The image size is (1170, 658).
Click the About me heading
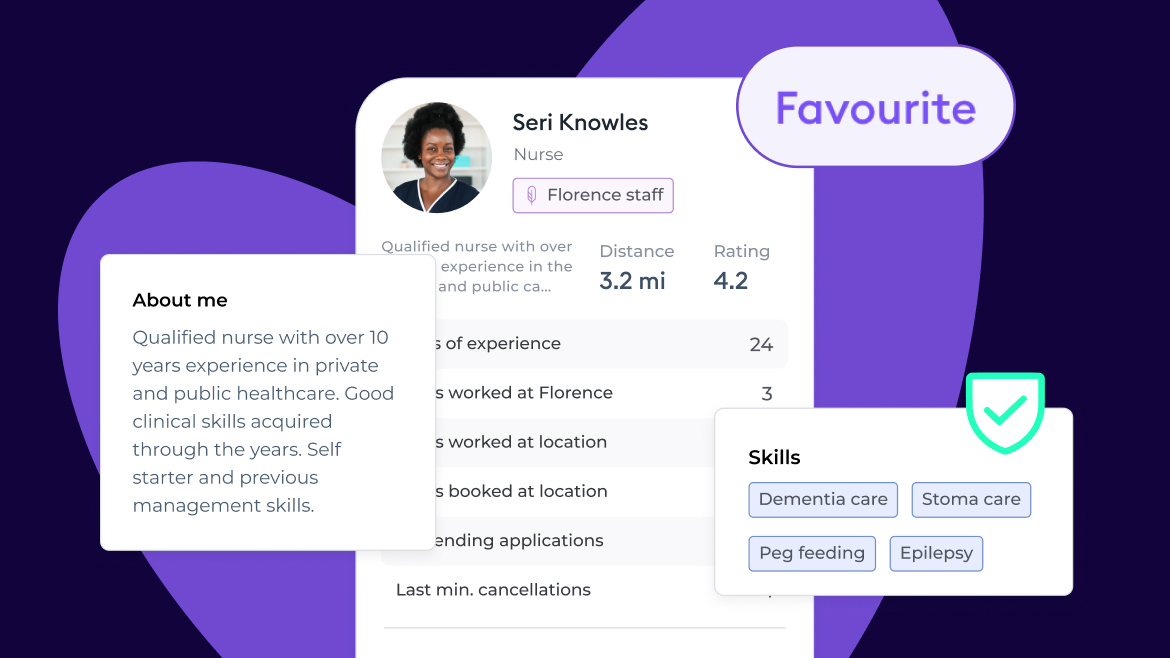pos(180,300)
